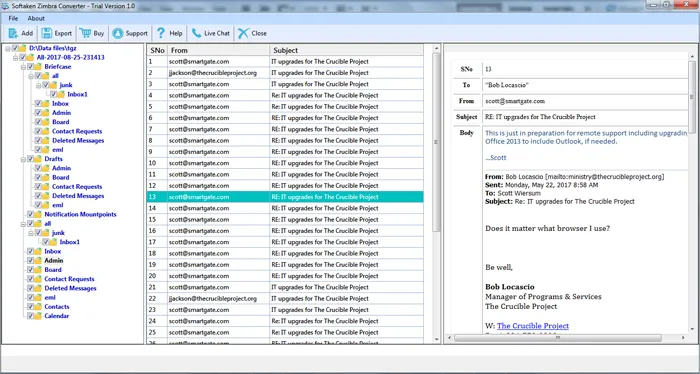This screenshot has height=374, width=700.
Task: Collapse the 'junk' node under Briefcase
Action: pos(38,85)
